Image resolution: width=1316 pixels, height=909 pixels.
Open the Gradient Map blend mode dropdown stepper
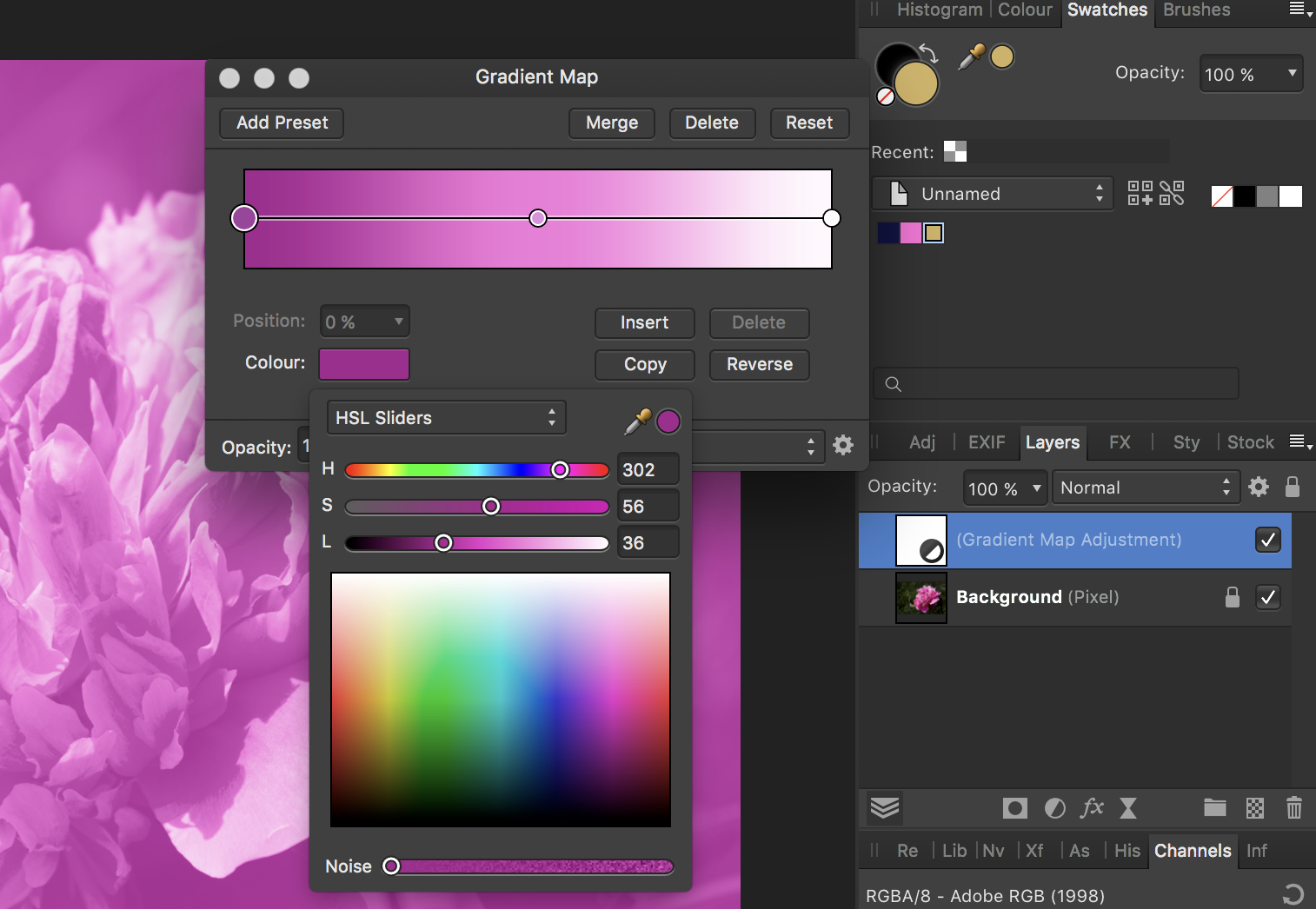[x=811, y=446]
